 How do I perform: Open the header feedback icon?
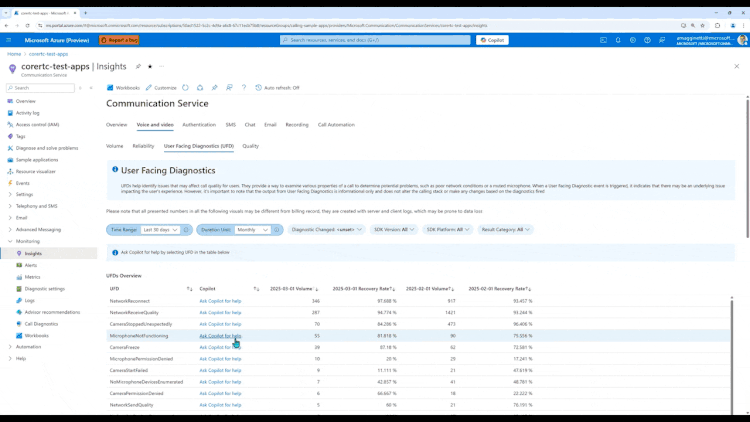pos(662,40)
